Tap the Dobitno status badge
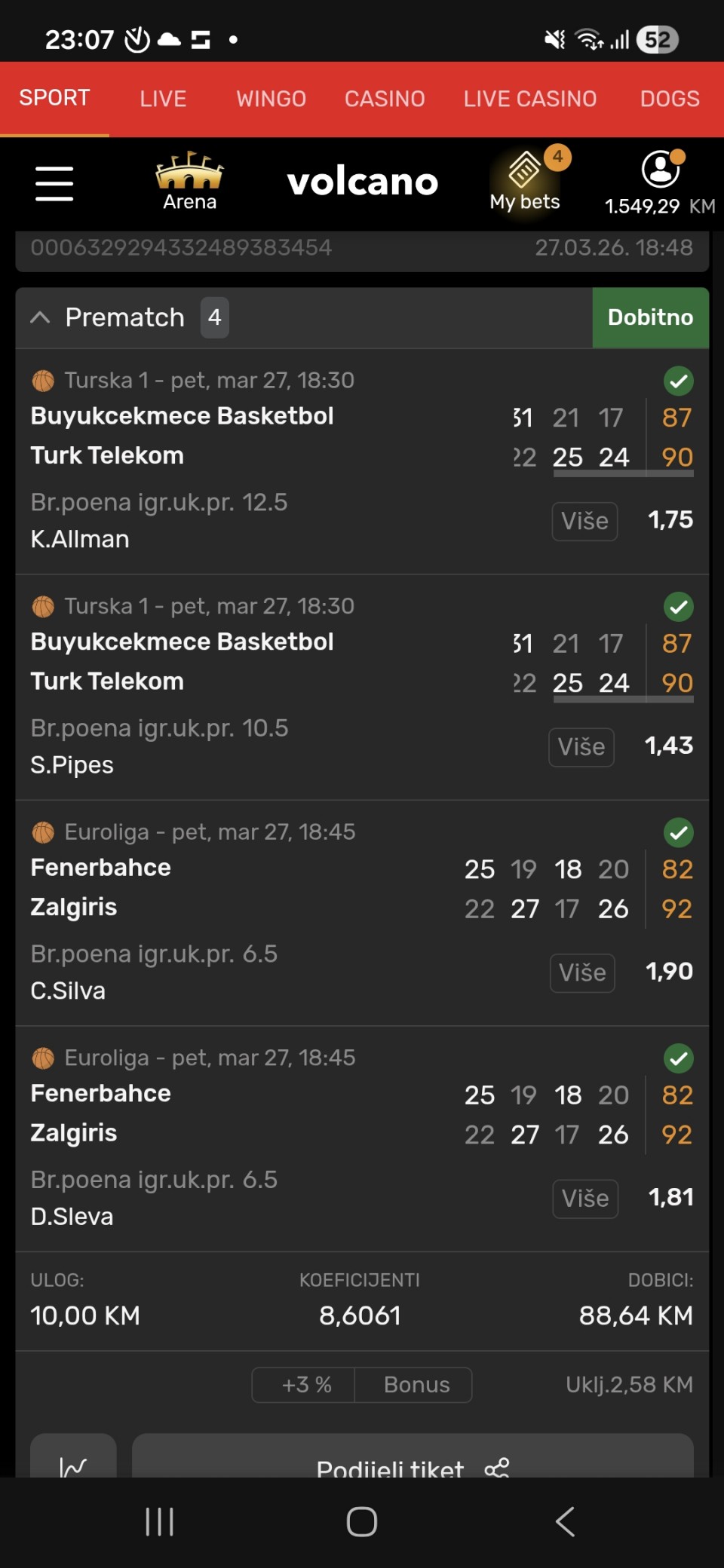Screen dimensions: 724x1568 (650, 317)
